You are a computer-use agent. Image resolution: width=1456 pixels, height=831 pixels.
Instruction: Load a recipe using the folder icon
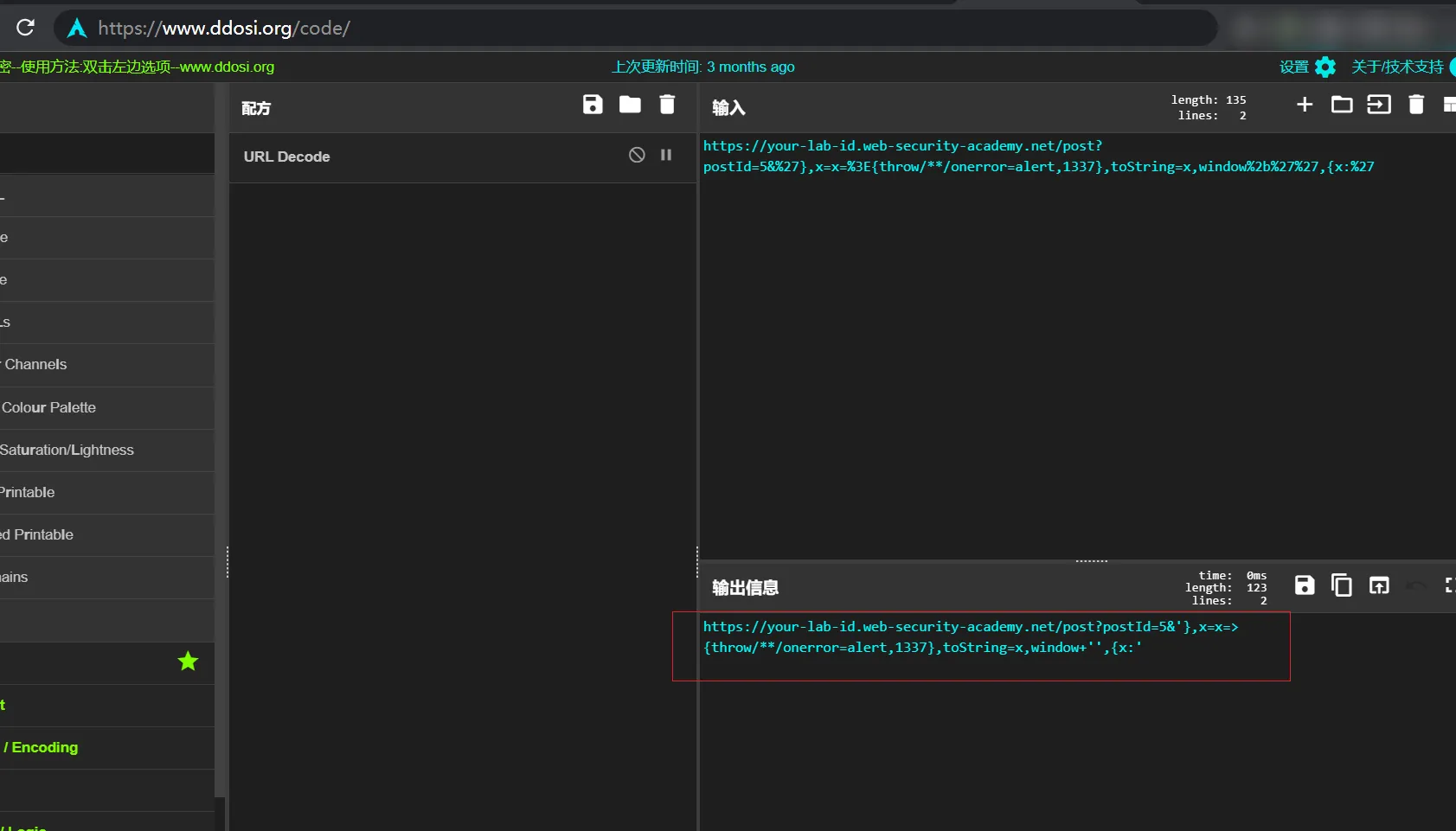pos(630,105)
